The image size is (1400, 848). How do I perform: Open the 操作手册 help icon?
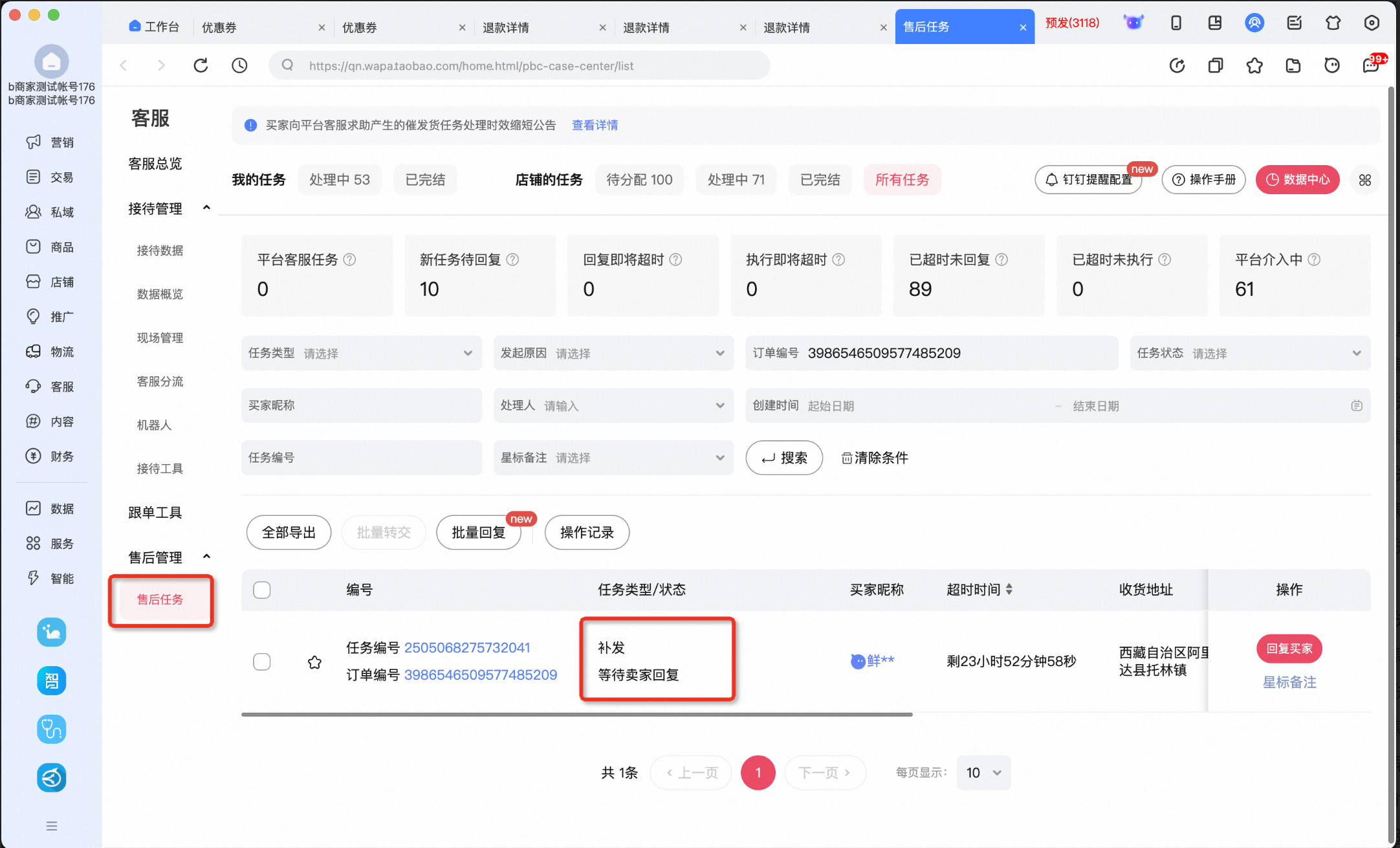1203,180
